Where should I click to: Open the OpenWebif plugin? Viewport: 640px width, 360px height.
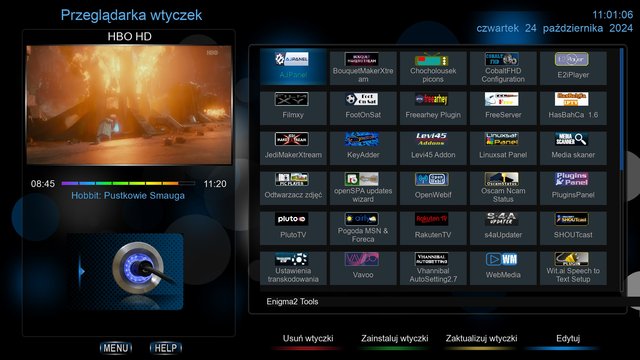pos(433,187)
